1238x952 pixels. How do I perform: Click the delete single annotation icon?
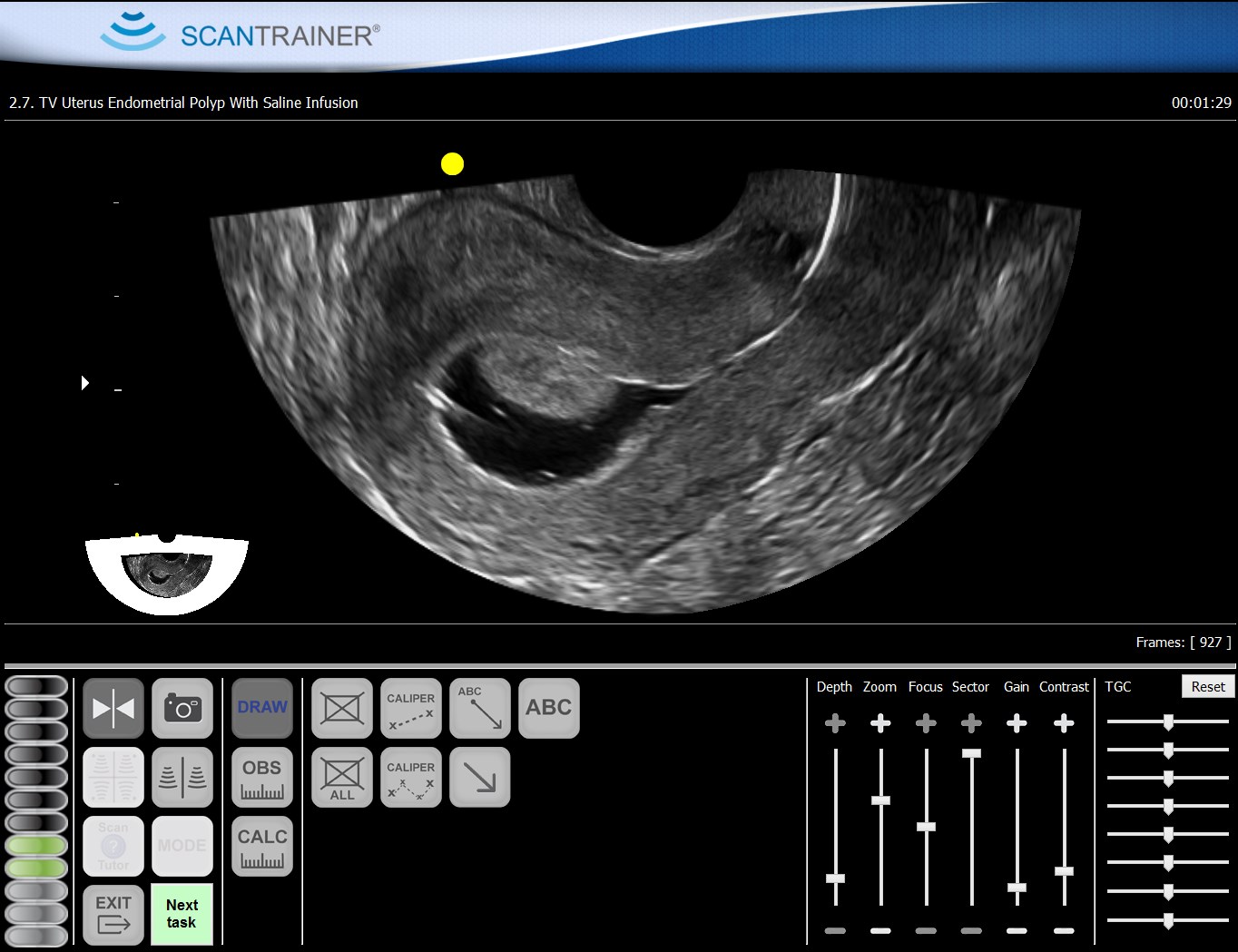[x=342, y=708]
